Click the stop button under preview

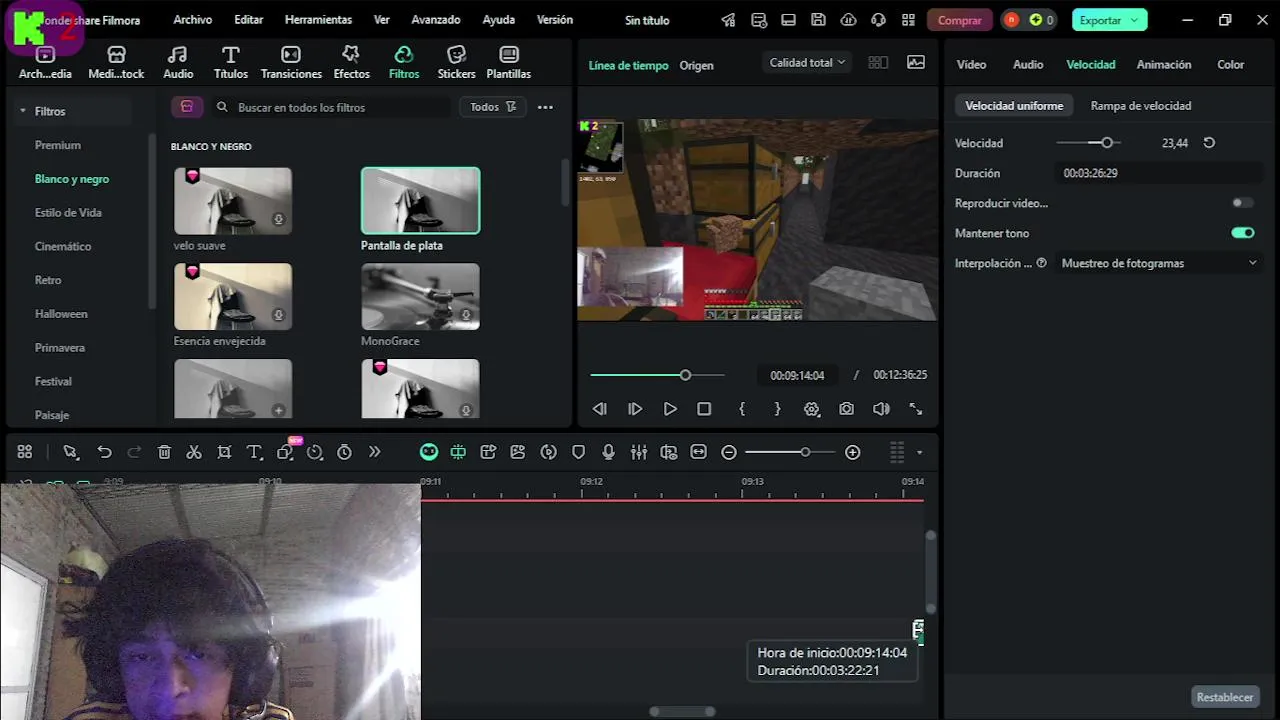704,409
